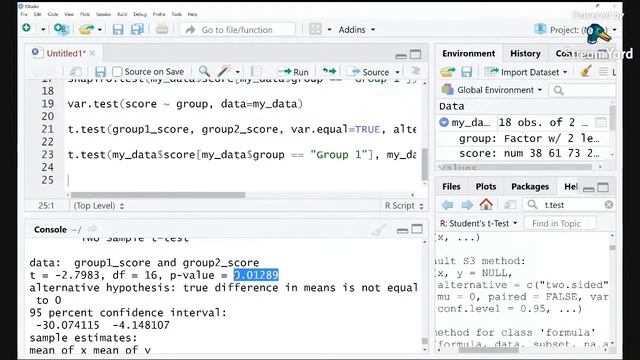
Task: Click the editor vertical scrollbar
Action: tap(424, 164)
